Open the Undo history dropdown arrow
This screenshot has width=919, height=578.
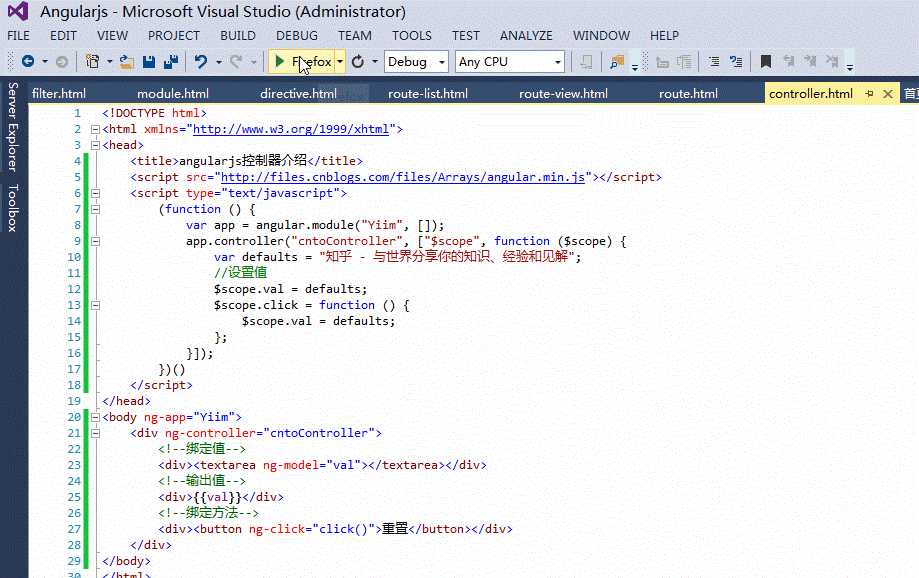(219, 62)
